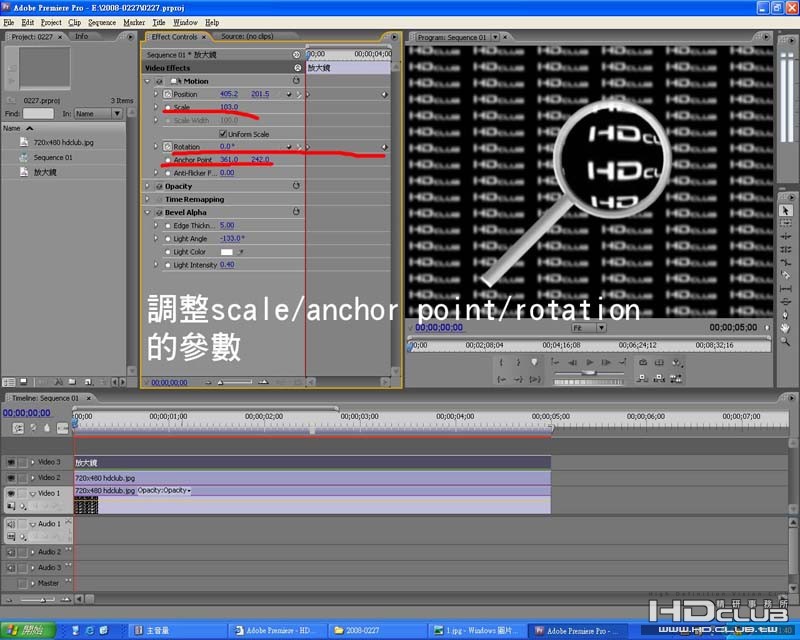
Task: Toggle Safe Margins button
Action: (659, 362)
